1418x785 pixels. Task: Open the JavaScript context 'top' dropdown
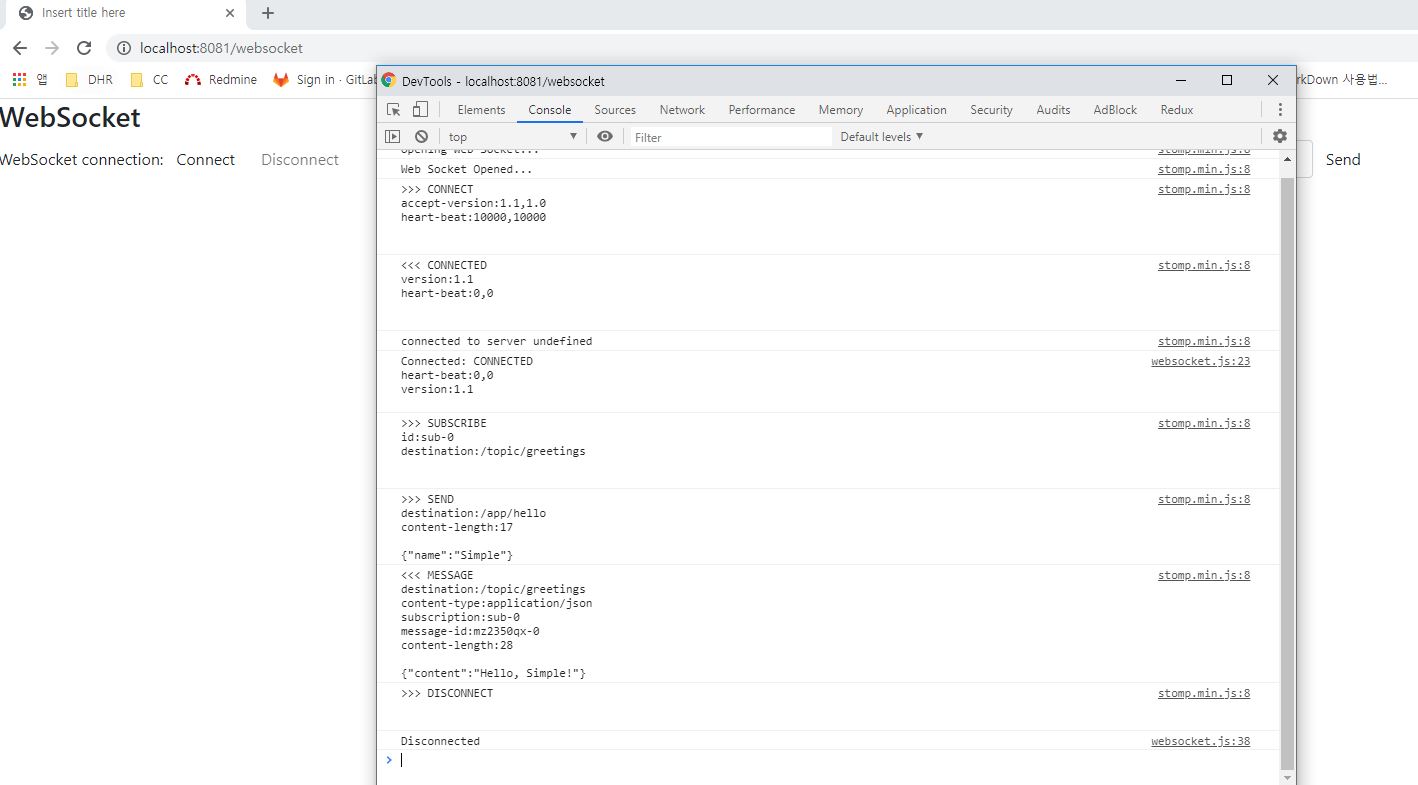[x=513, y=136]
